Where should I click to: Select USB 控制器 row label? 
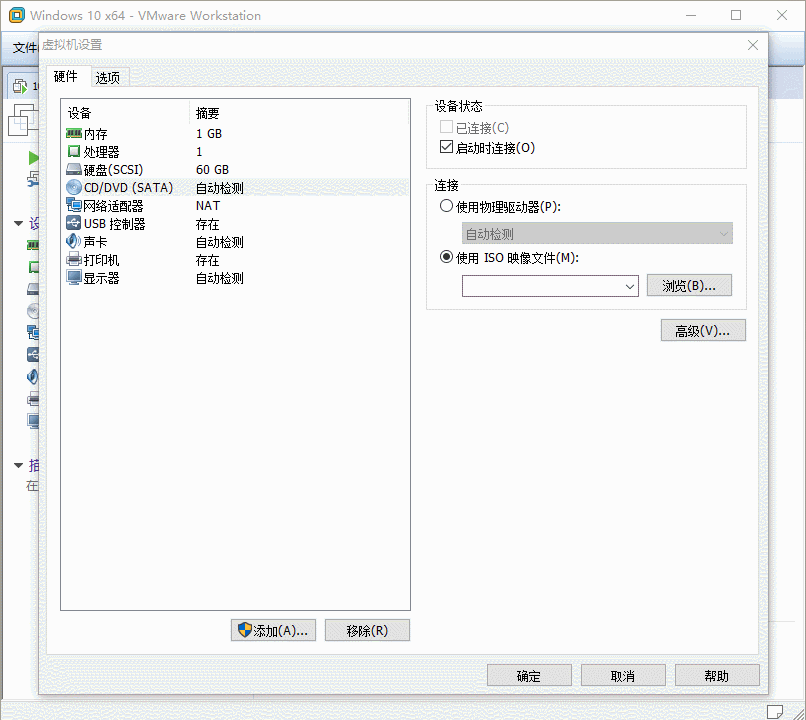click(114, 224)
